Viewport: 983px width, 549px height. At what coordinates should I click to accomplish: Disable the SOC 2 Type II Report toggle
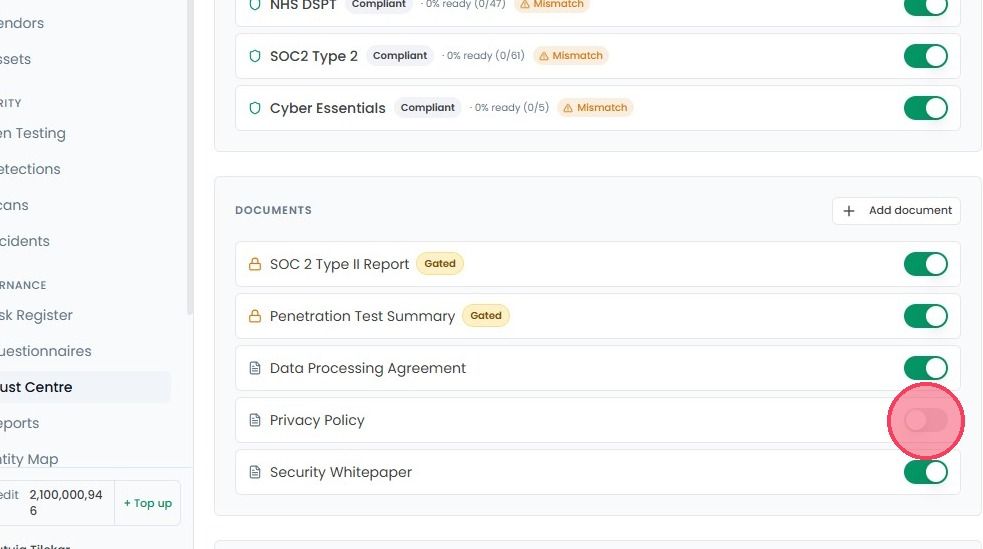[925, 264]
